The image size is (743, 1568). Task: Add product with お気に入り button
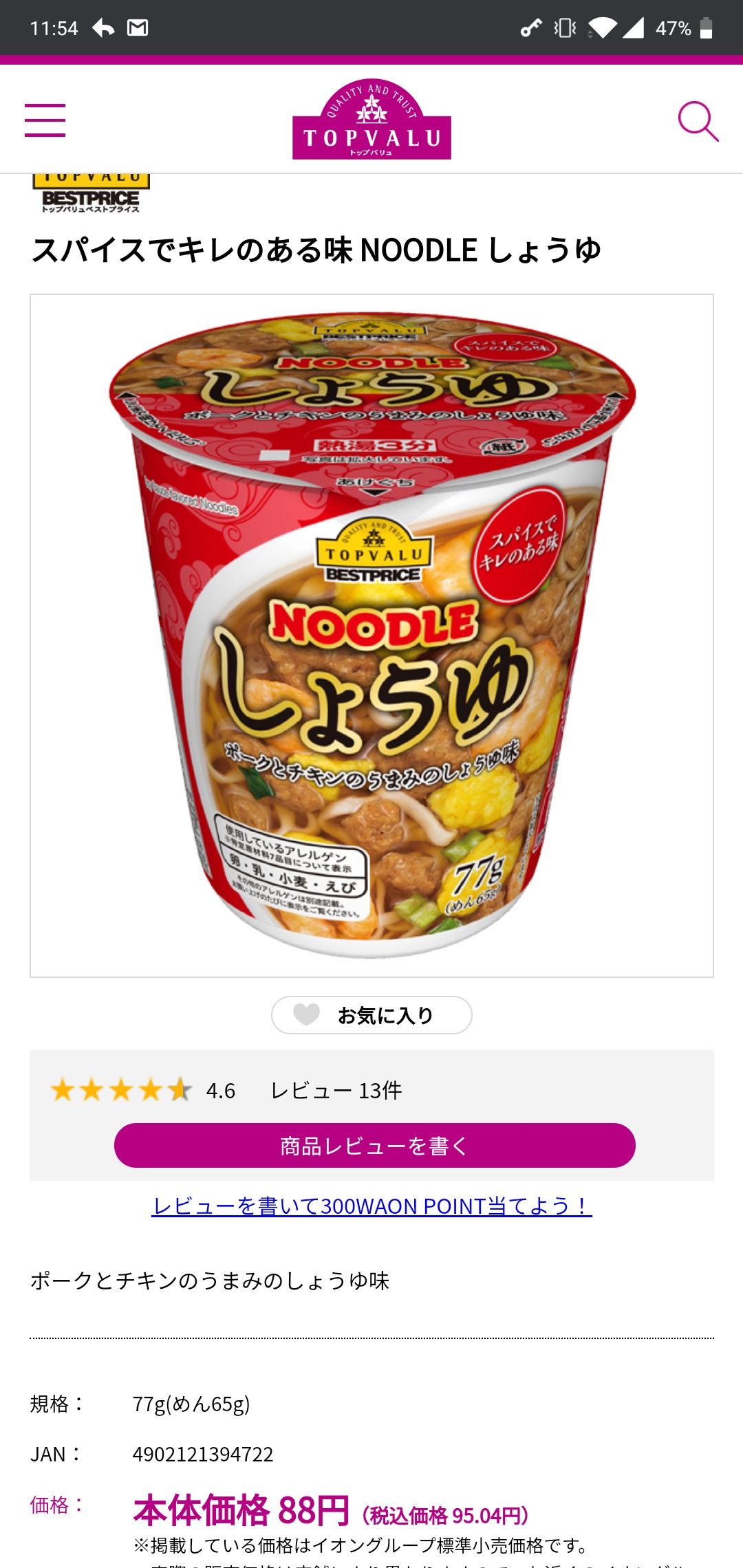pyautogui.click(x=371, y=1015)
